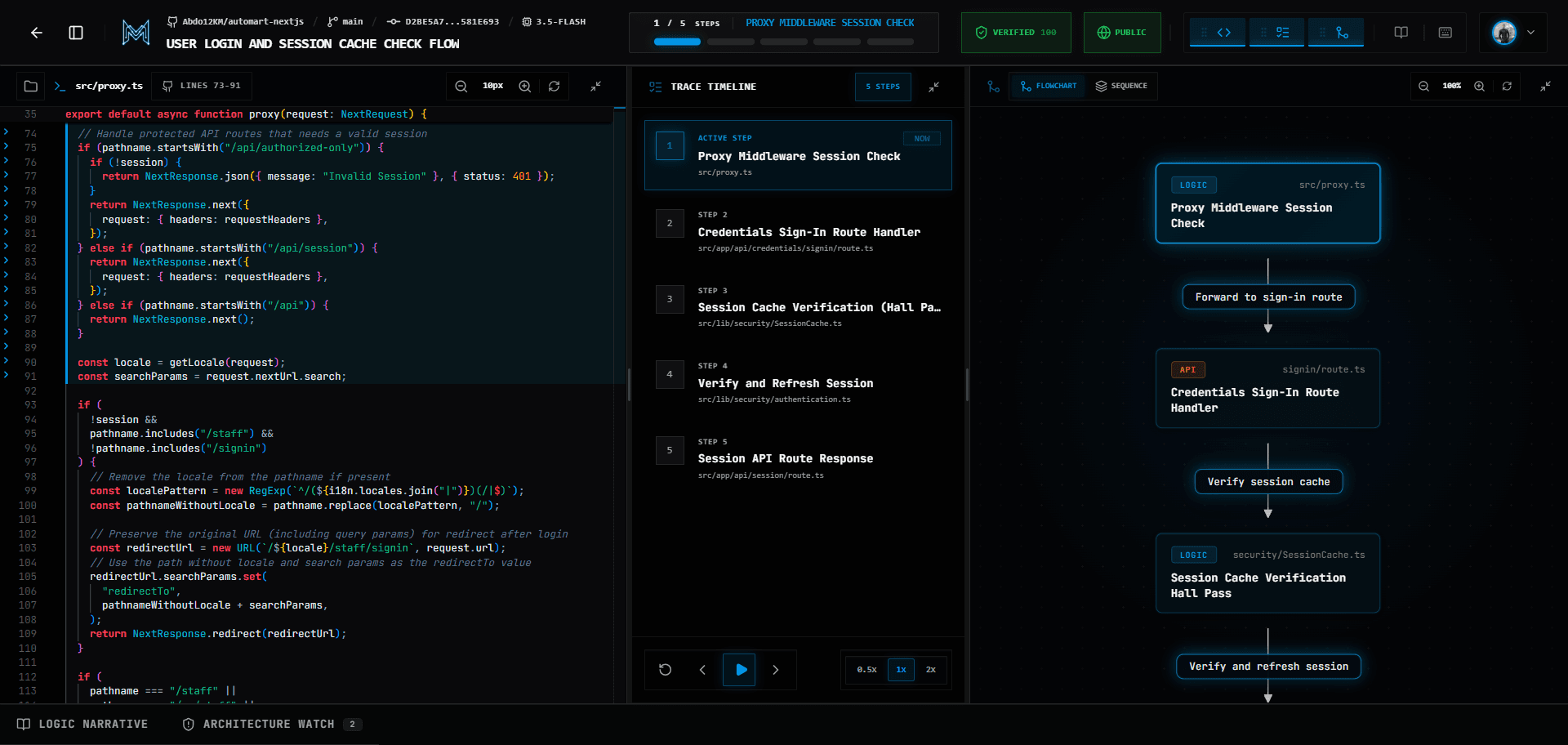Set playback speed to 2x
The width and height of the screenshot is (1568, 745).
click(931, 670)
